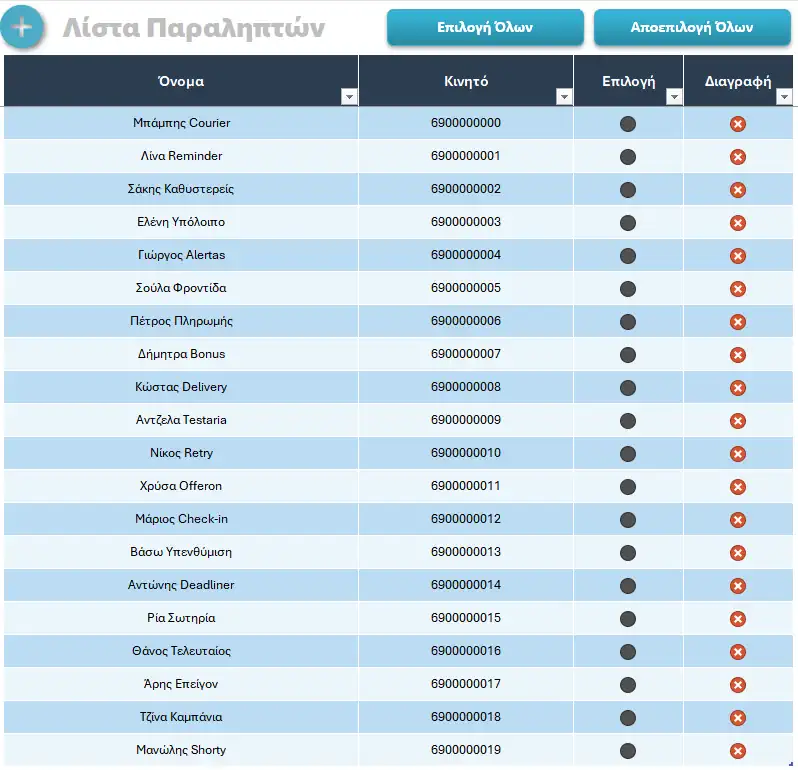The width and height of the screenshot is (798, 770).
Task: Delete Βάσω Υπενθύμιση with red X icon
Action: pyautogui.click(x=737, y=553)
